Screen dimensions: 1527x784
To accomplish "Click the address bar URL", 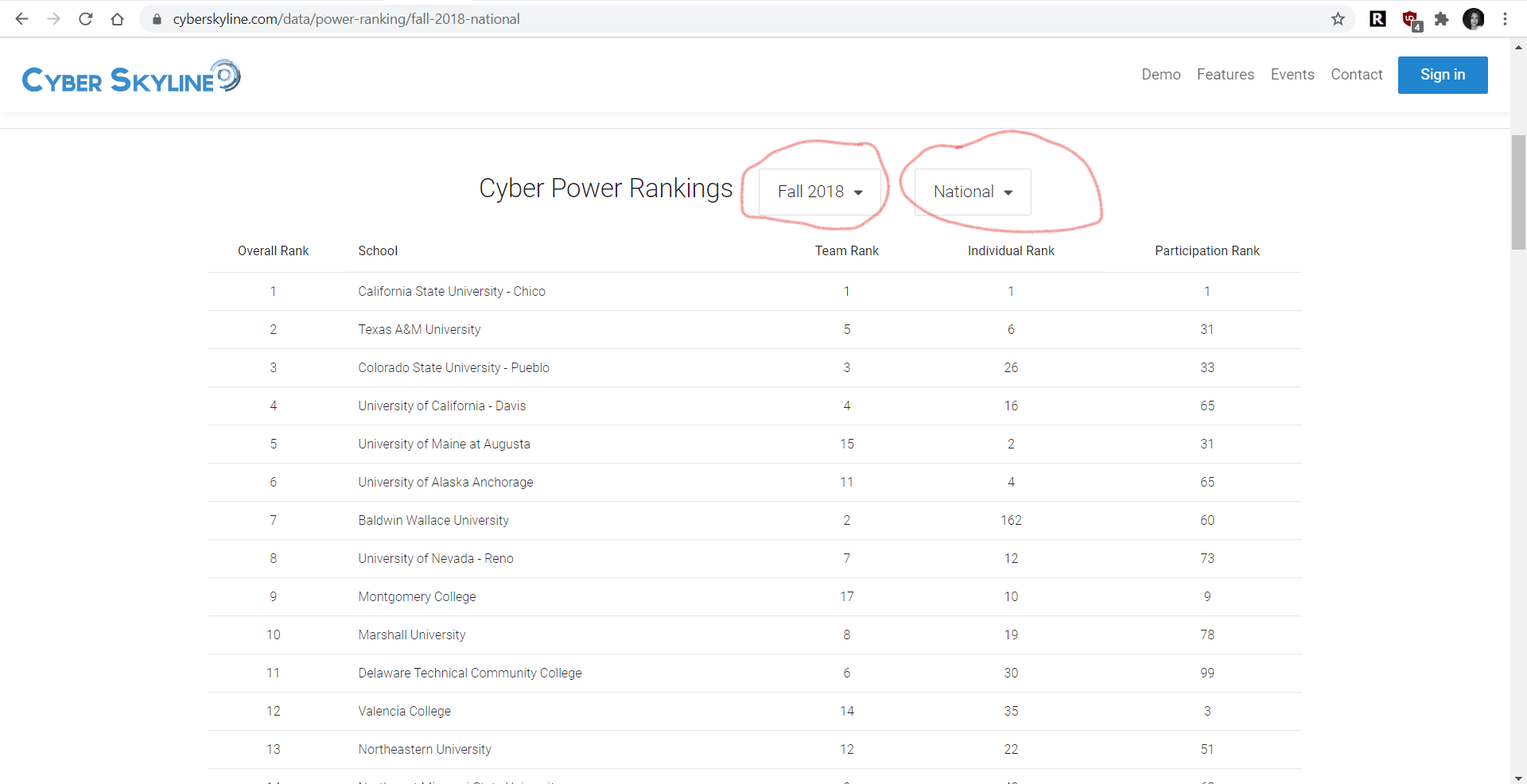I will (346, 19).
